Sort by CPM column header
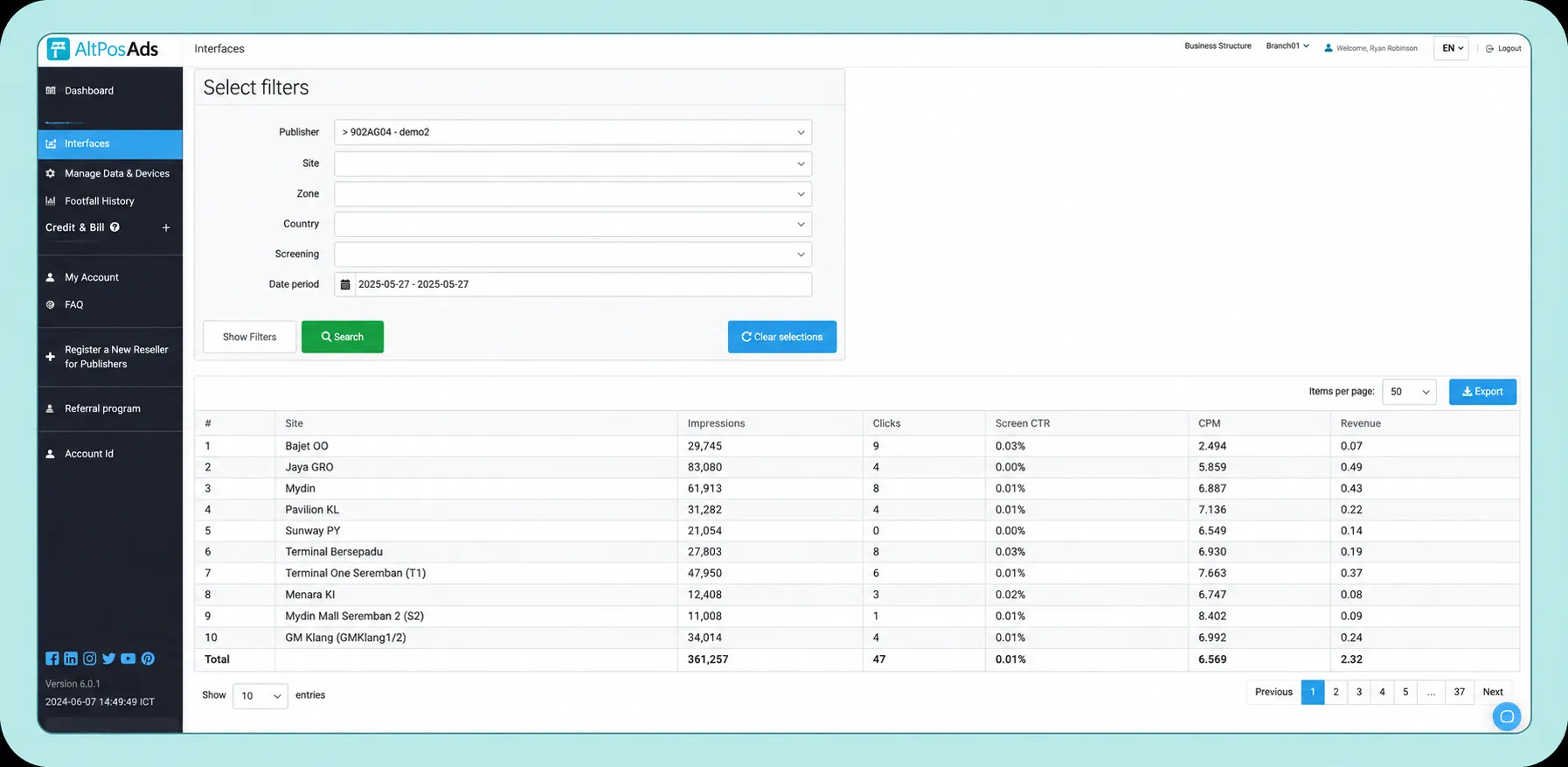Screen dimensions: 1568x767 [1259, 423]
